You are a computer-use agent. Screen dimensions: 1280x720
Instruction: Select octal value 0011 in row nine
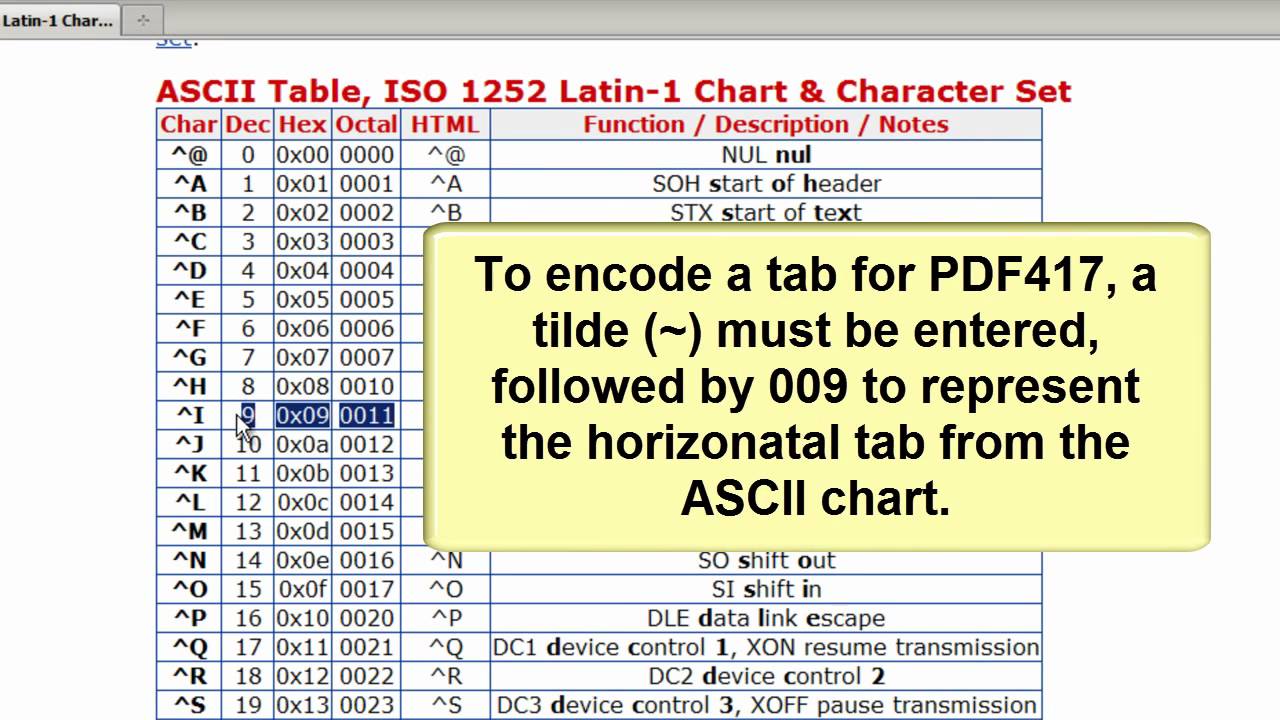point(366,416)
